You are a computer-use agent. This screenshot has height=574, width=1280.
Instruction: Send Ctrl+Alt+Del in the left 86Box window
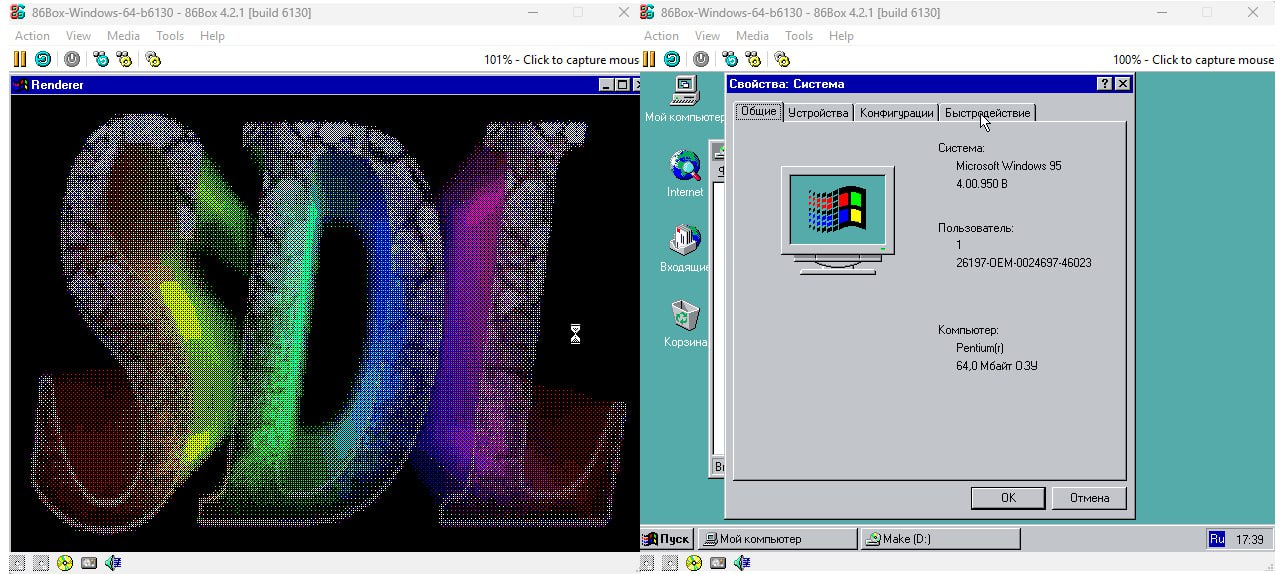point(101,60)
